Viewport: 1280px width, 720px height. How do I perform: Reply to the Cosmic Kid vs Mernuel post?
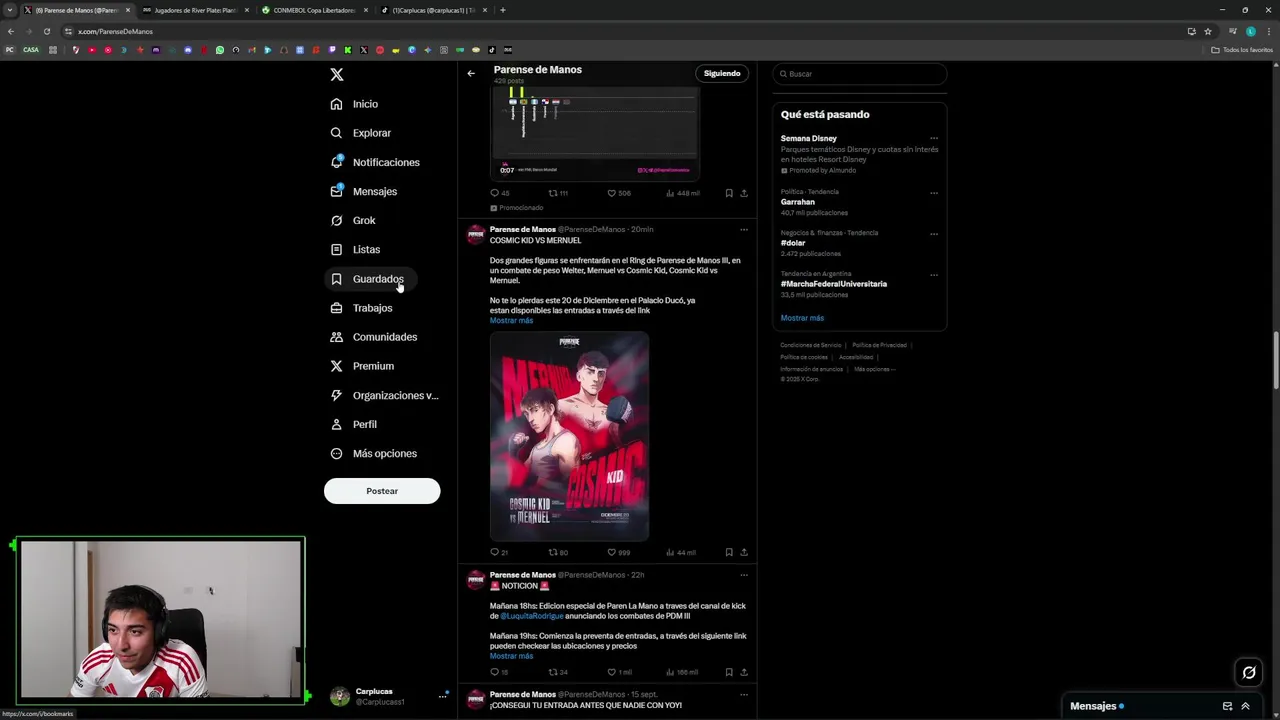499,553
